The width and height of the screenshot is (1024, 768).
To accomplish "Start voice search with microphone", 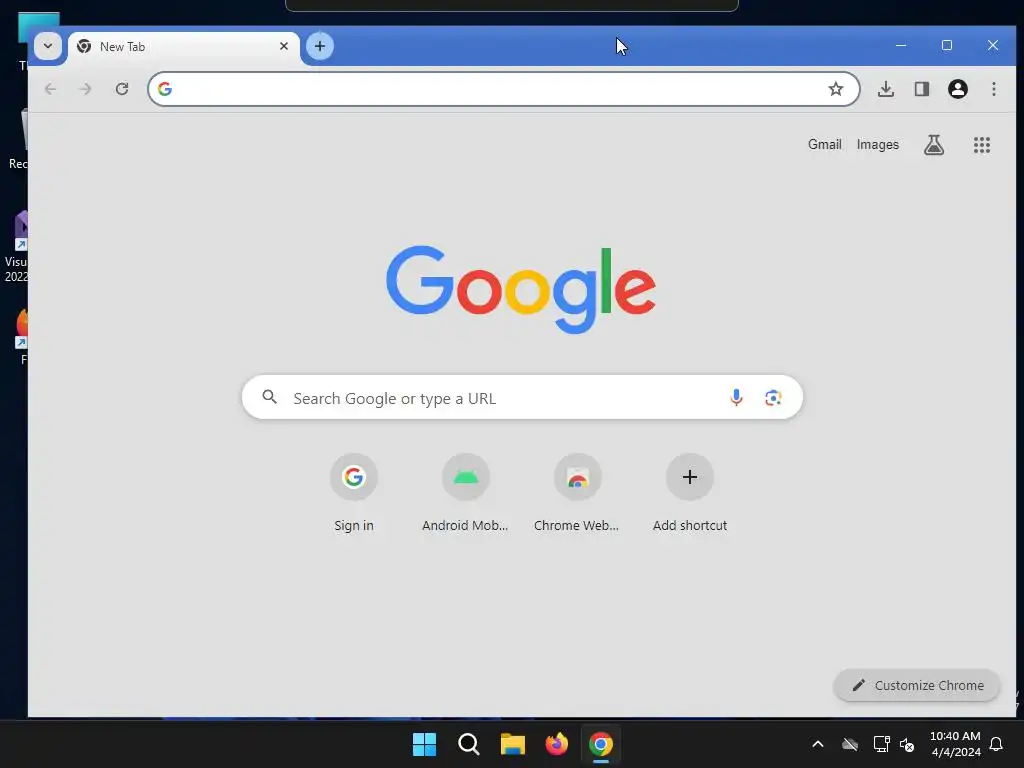I will point(736,397).
